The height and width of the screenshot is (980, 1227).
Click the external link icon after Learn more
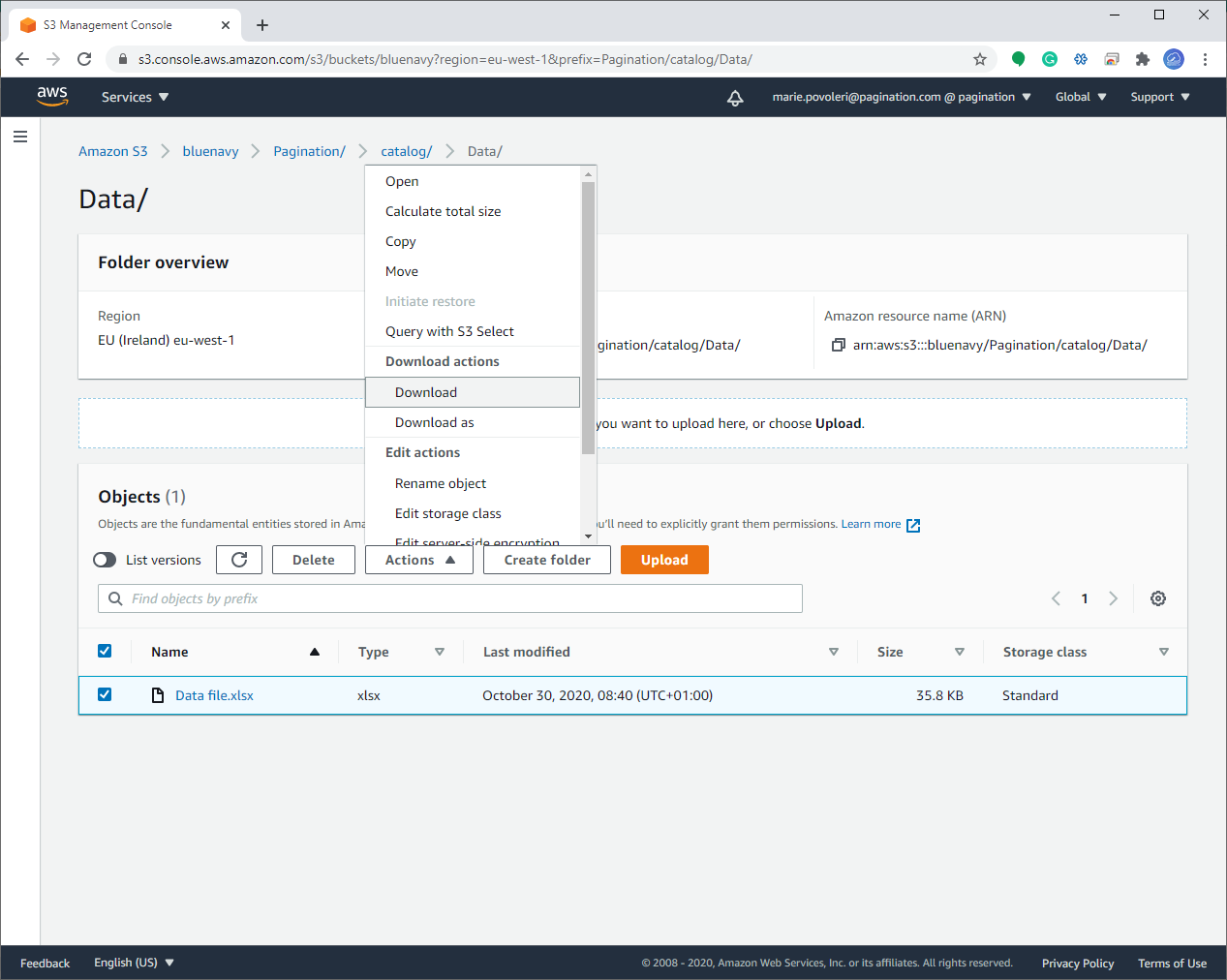[x=913, y=525]
